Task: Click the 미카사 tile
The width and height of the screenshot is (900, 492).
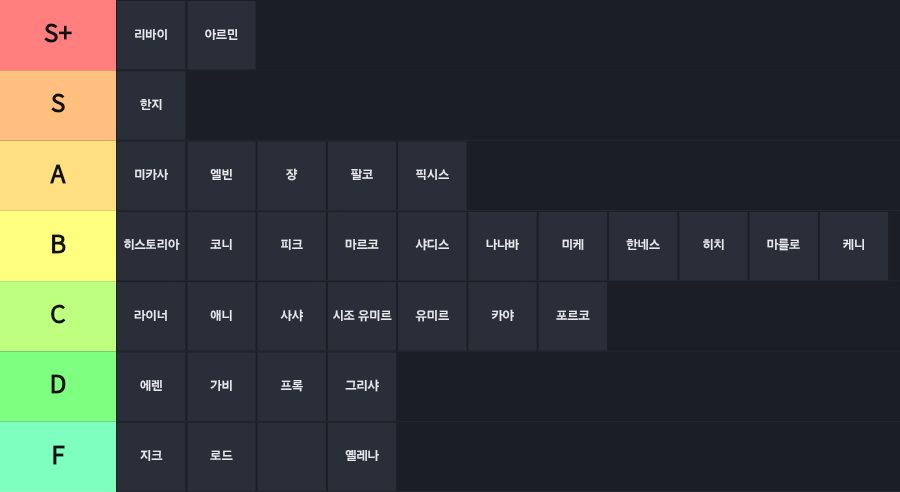Action: (x=151, y=176)
